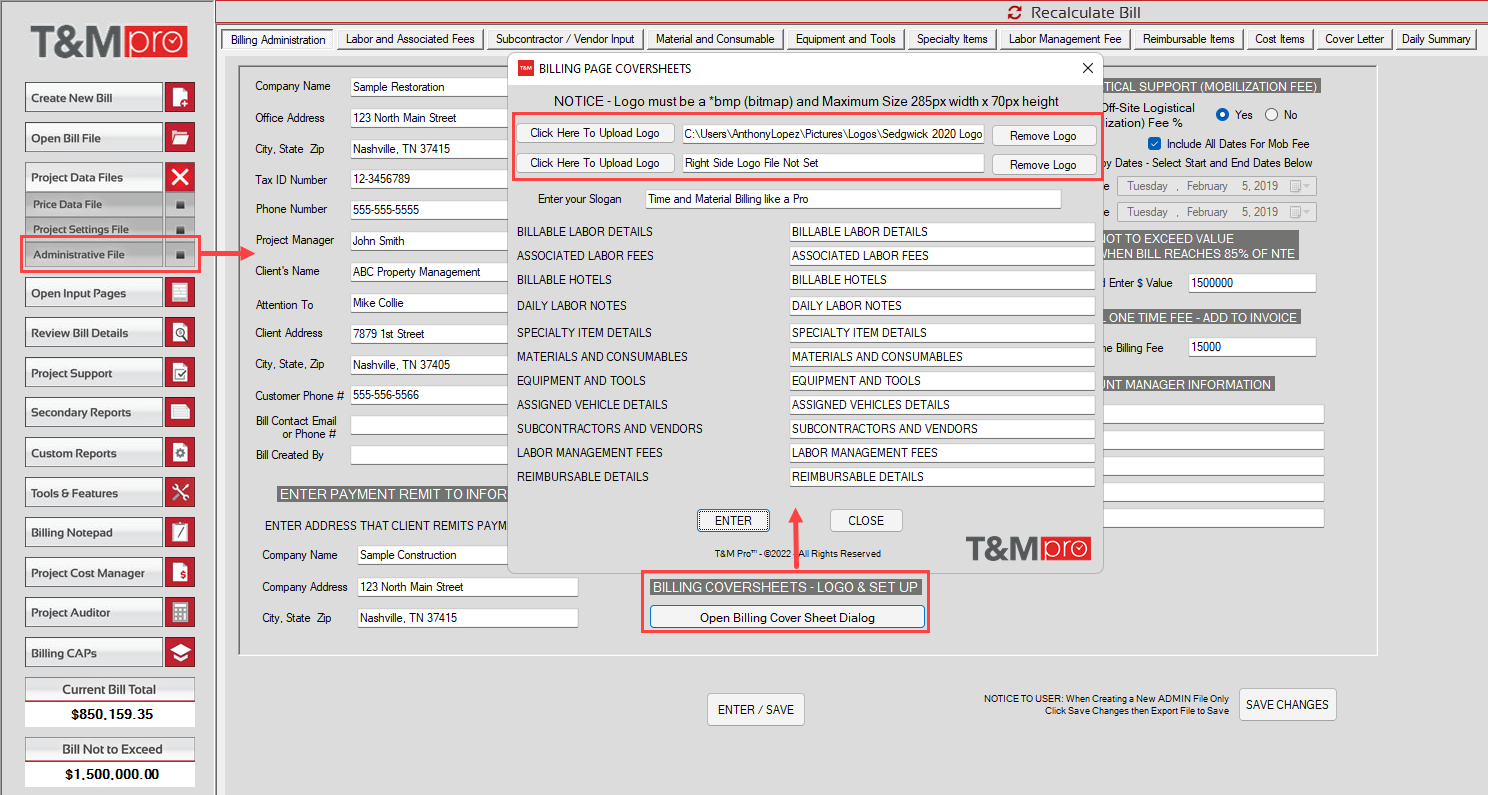Click the Billing CAPs layers icon
The width and height of the screenshot is (1488, 795).
[x=180, y=653]
